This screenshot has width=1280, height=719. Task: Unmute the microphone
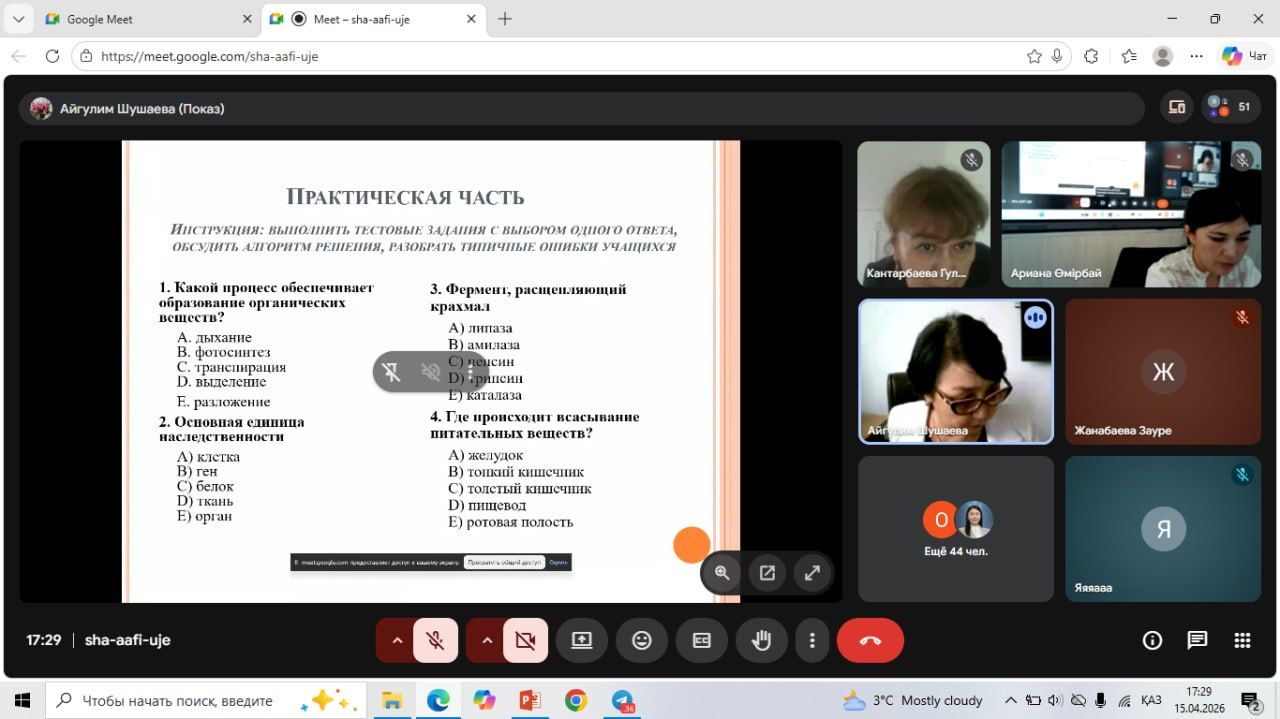point(435,641)
